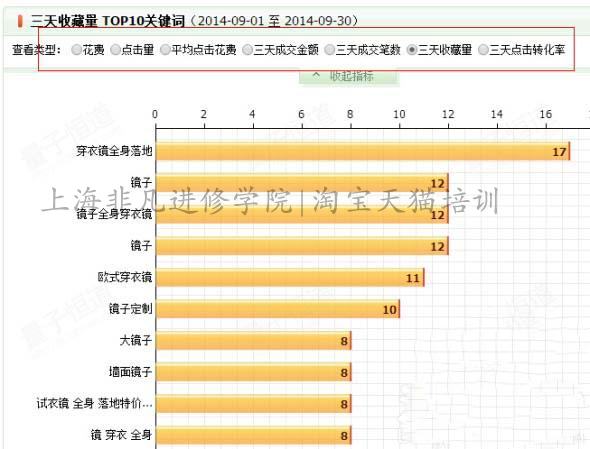
Task: Select the 镜子全身穿衣镜 keyword label
Action: (114, 214)
